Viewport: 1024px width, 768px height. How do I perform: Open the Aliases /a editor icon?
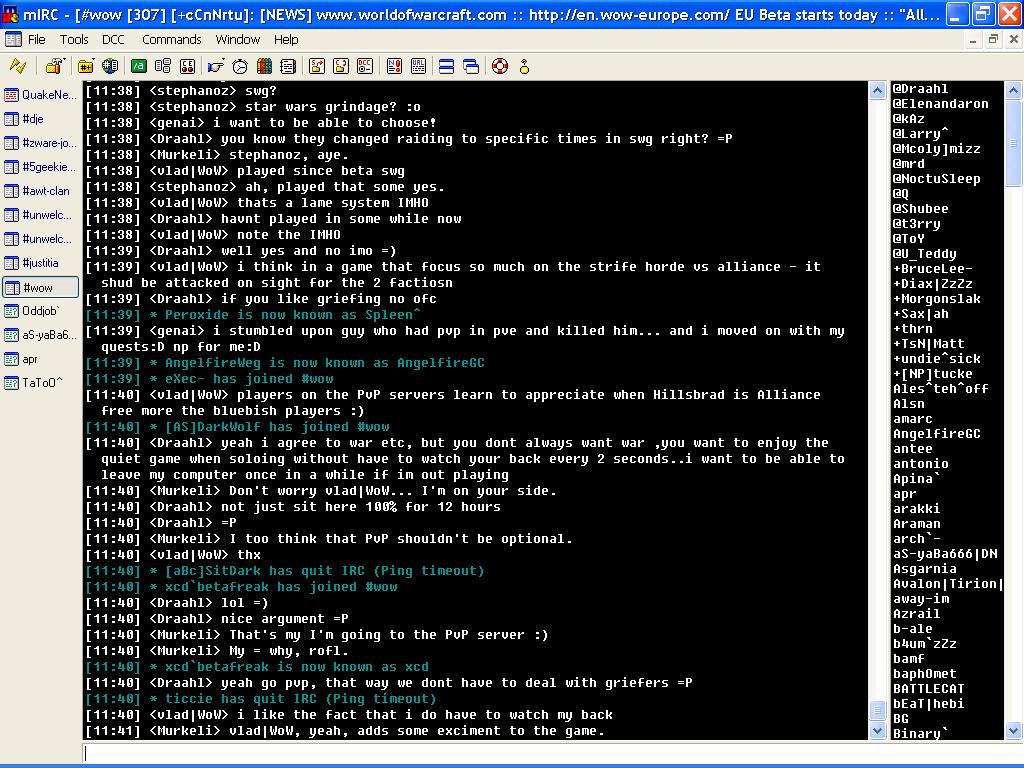pos(138,66)
